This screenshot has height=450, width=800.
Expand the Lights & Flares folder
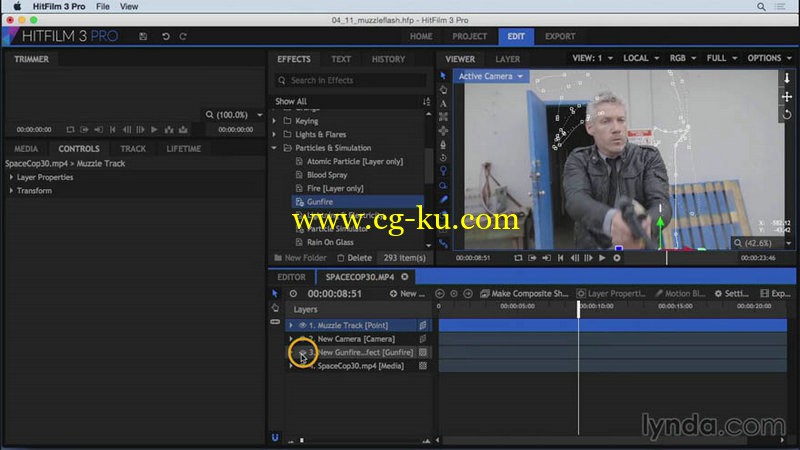click(274, 134)
